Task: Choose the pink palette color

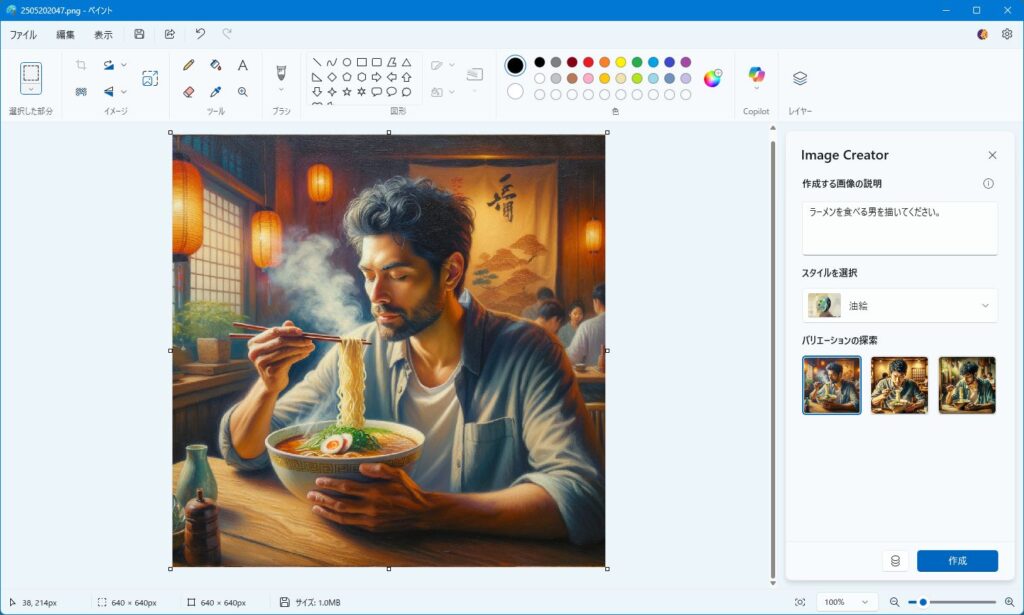Action: [588, 78]
